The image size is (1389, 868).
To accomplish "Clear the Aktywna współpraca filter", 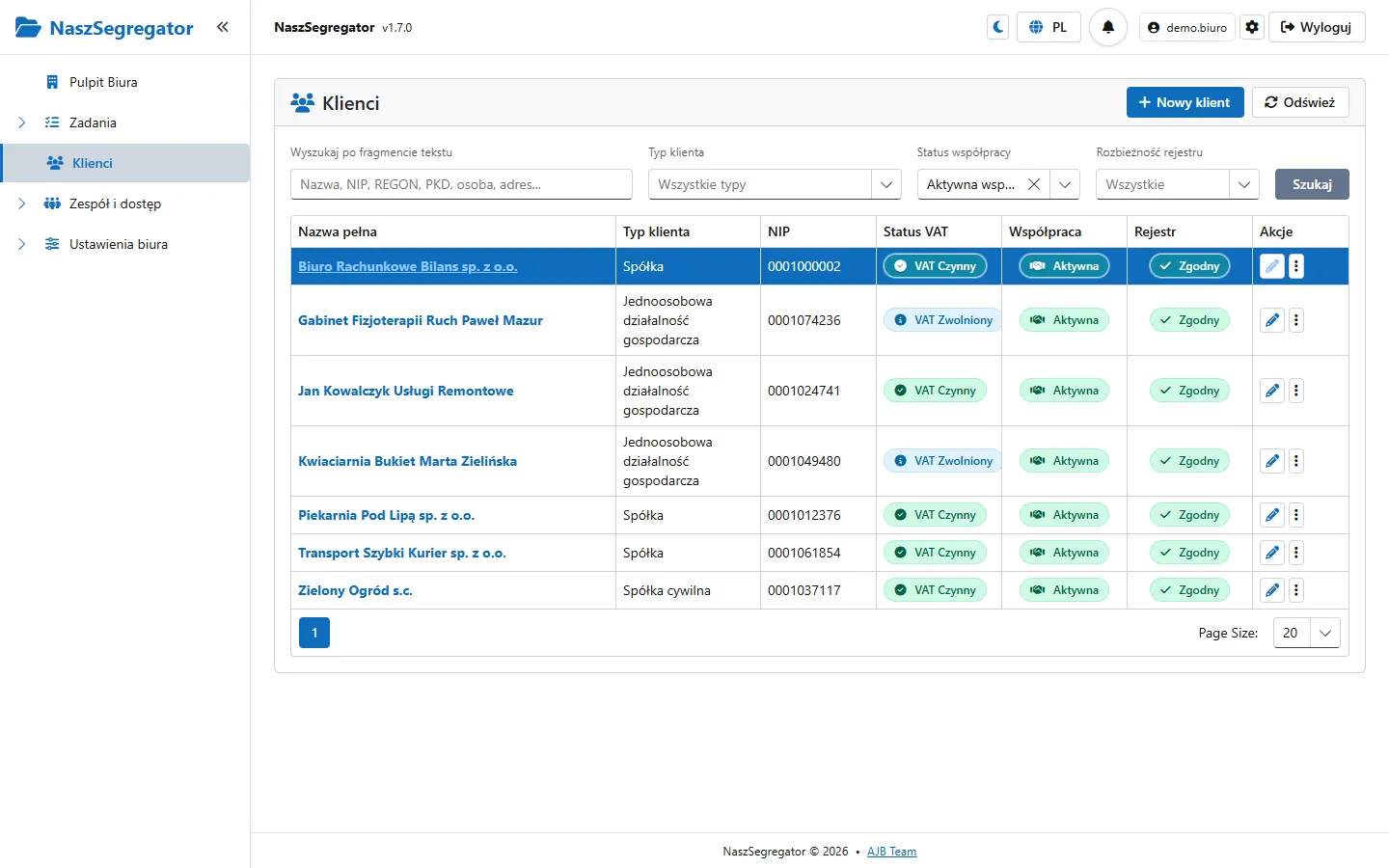I will (1034, 184).
